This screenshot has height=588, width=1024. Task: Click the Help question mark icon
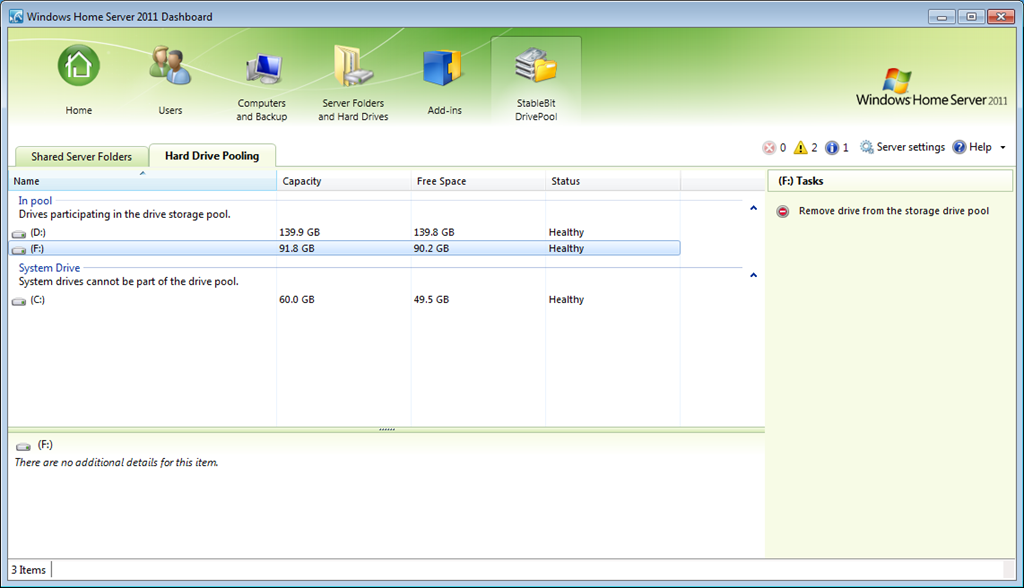pyautogui.click(x=959, y=147)
